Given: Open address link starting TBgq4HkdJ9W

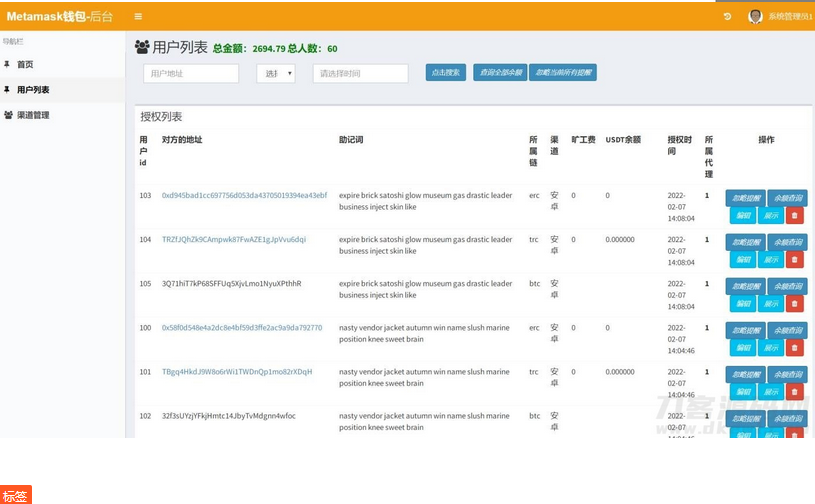Looking at the screenshot, I should (x=237, y=372).
